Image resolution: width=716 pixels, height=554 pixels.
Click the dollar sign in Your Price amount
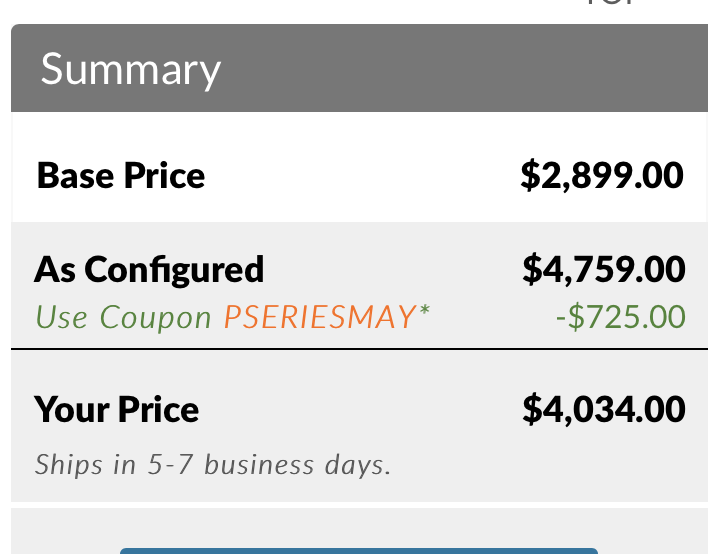[x=532, y=410]
